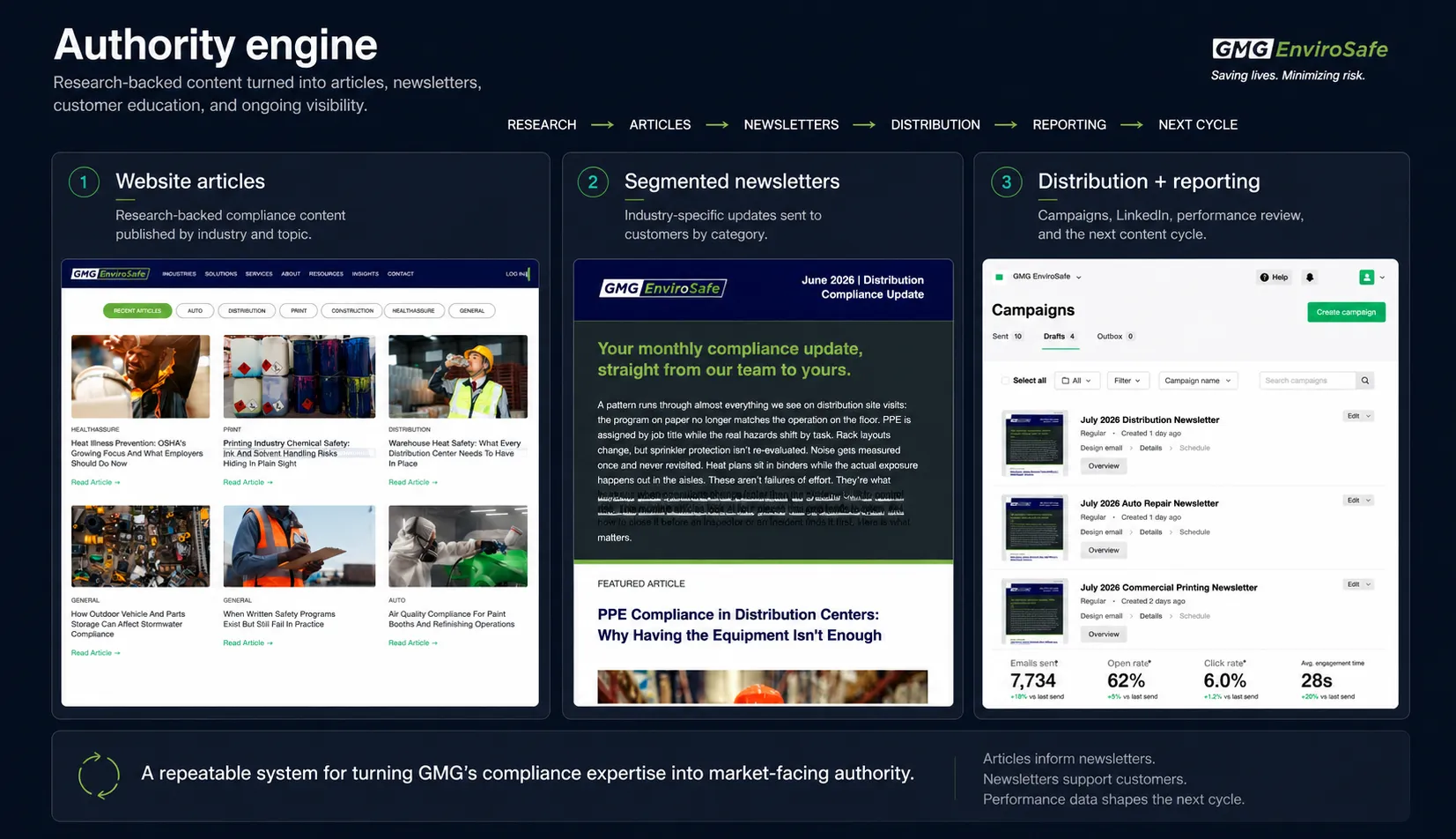Image resolution: width=1456 pixels, height=839 pixels.
Task: Click the Create campaign button
Action: pos(1346,312)
